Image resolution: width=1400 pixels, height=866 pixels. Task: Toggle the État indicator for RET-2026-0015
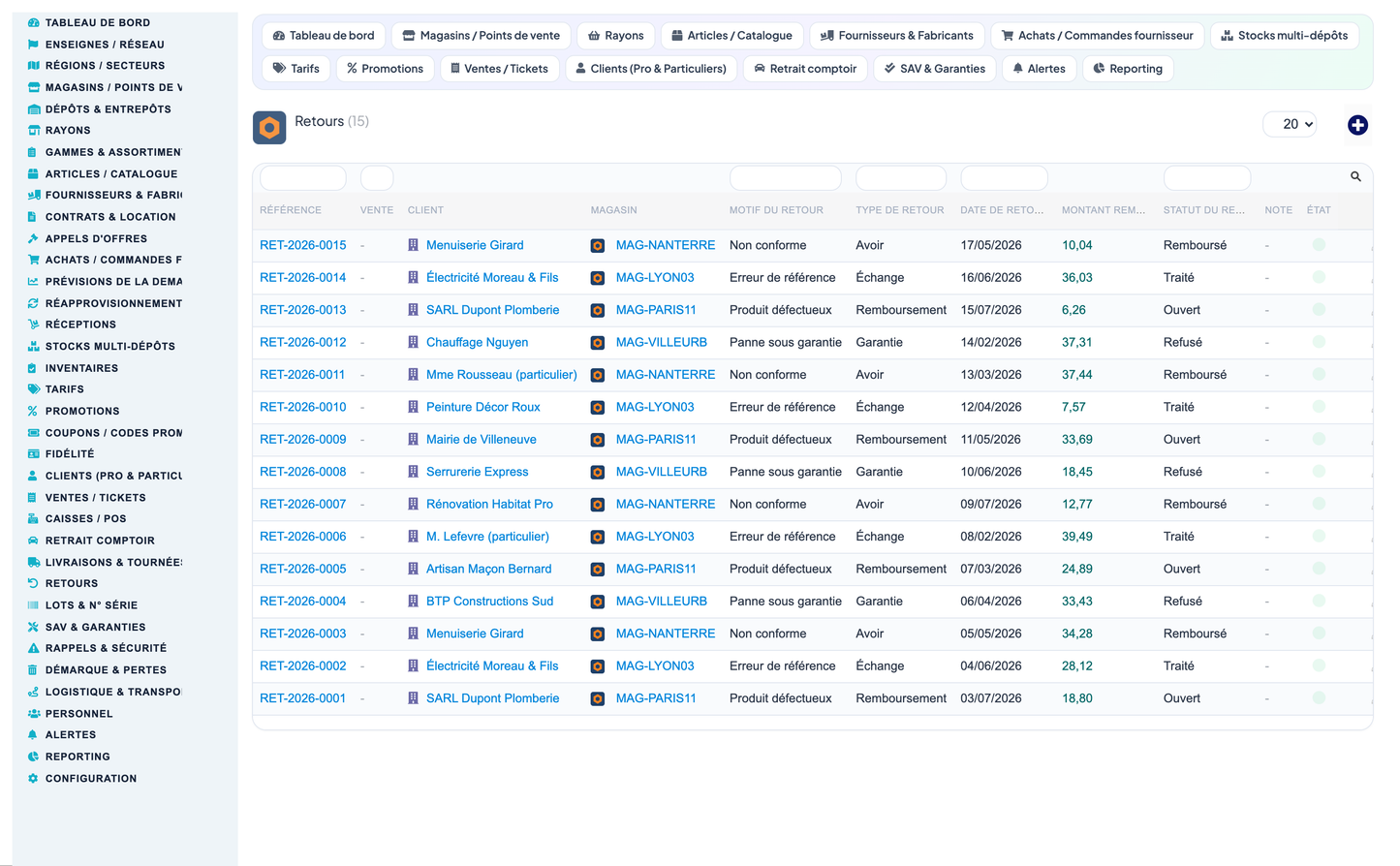1319,245
